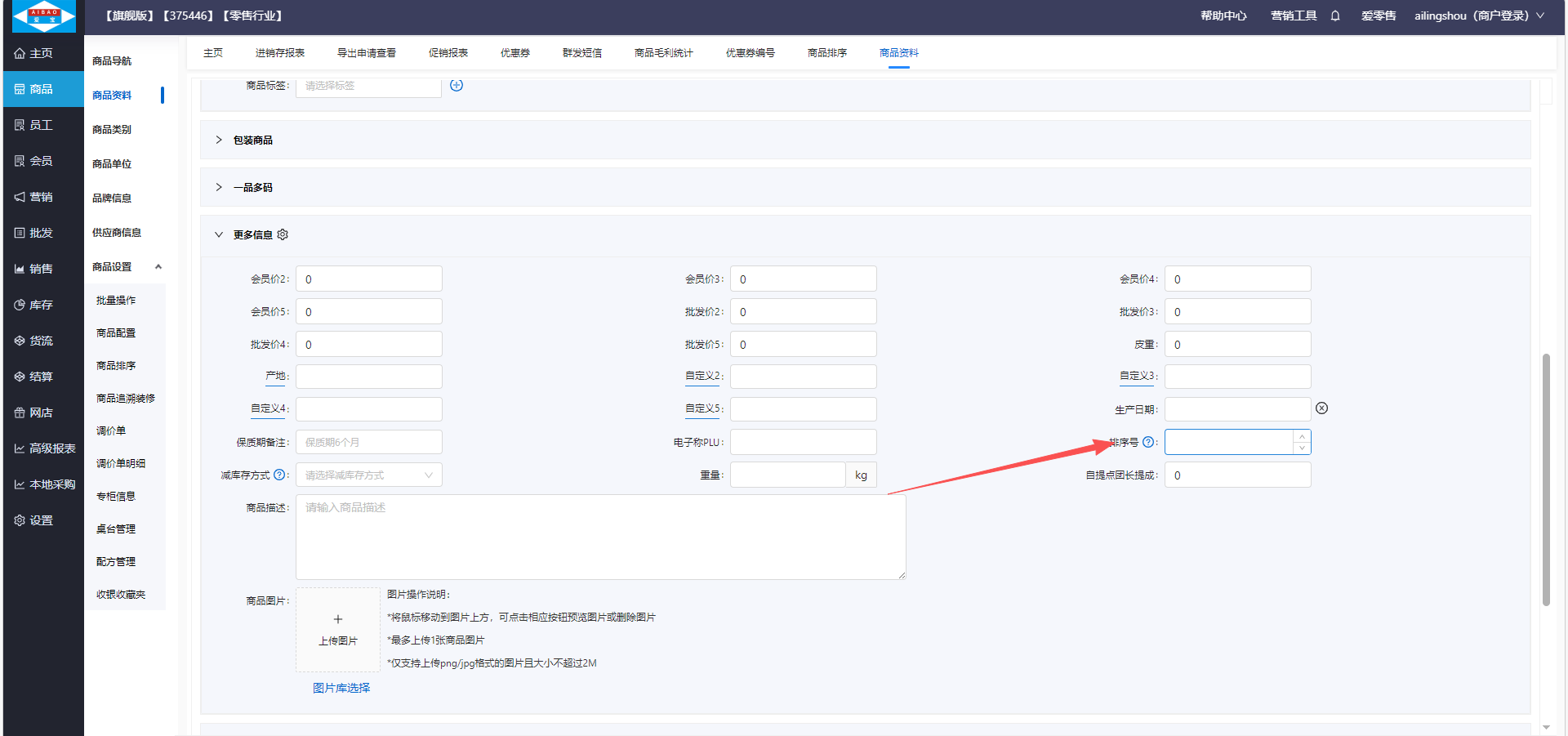
Task: Open the 更多信息 settings gear icon
Action: [x=283, y=234]
